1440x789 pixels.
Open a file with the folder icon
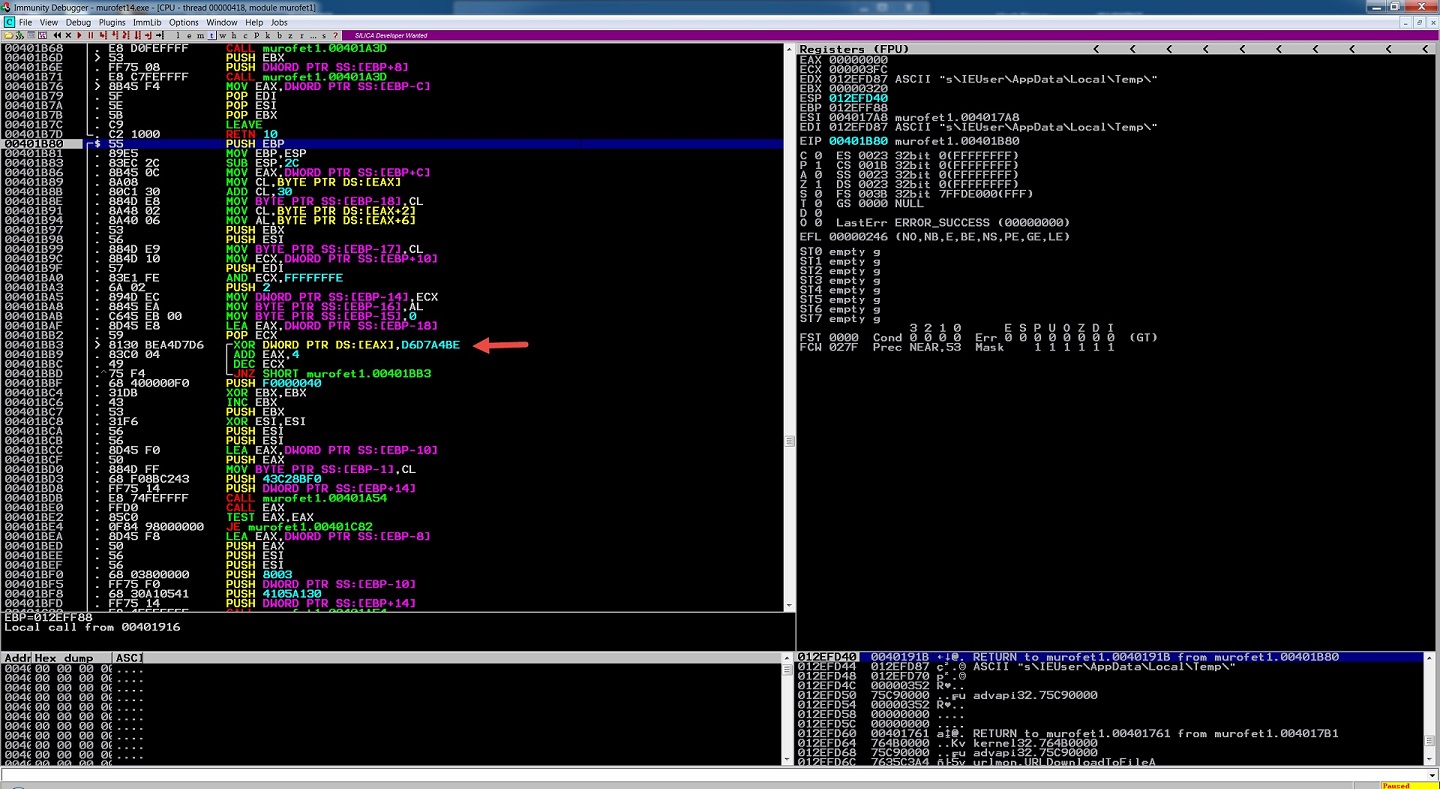(9, 35)
